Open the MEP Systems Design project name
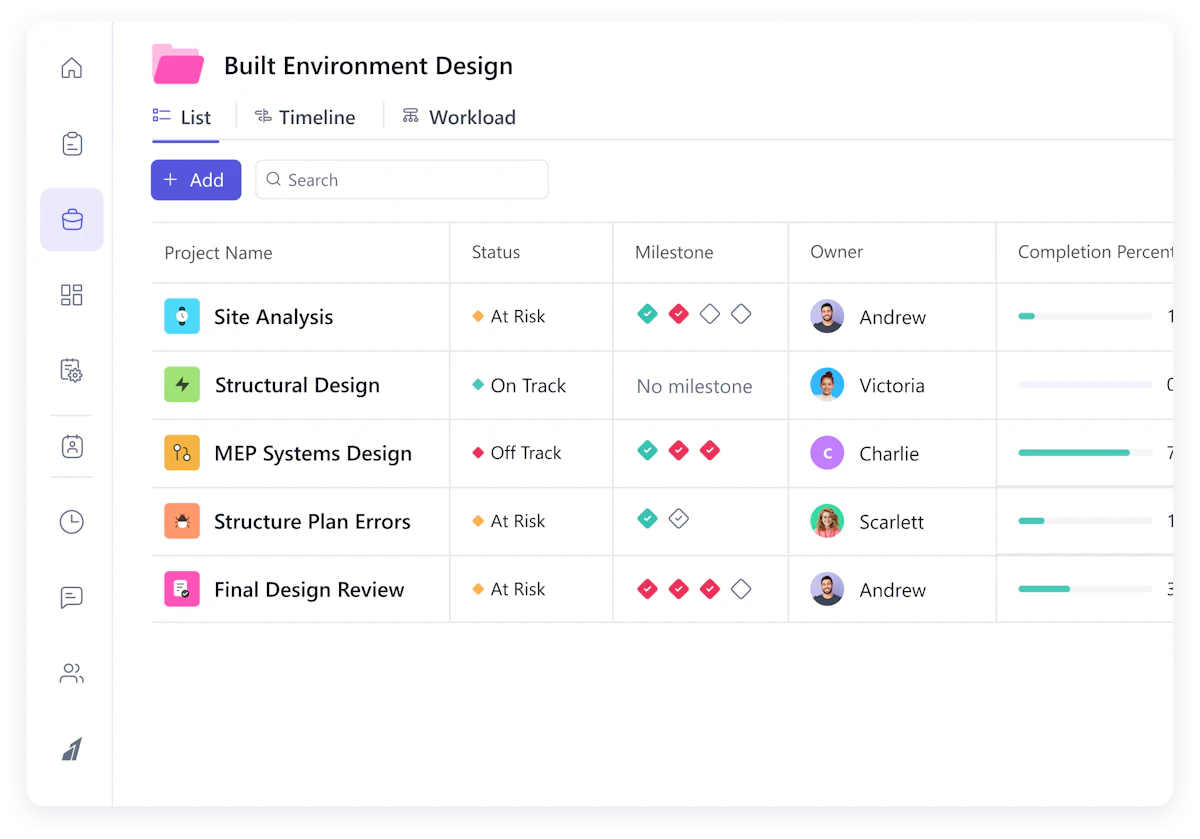This screenshot has width=1200, height=839. (x=313, y=453)
